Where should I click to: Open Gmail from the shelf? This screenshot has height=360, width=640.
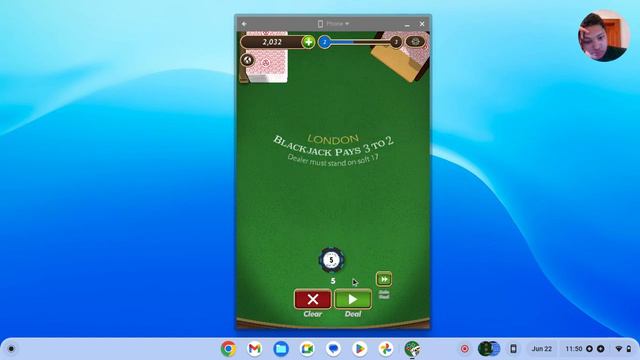255,349
